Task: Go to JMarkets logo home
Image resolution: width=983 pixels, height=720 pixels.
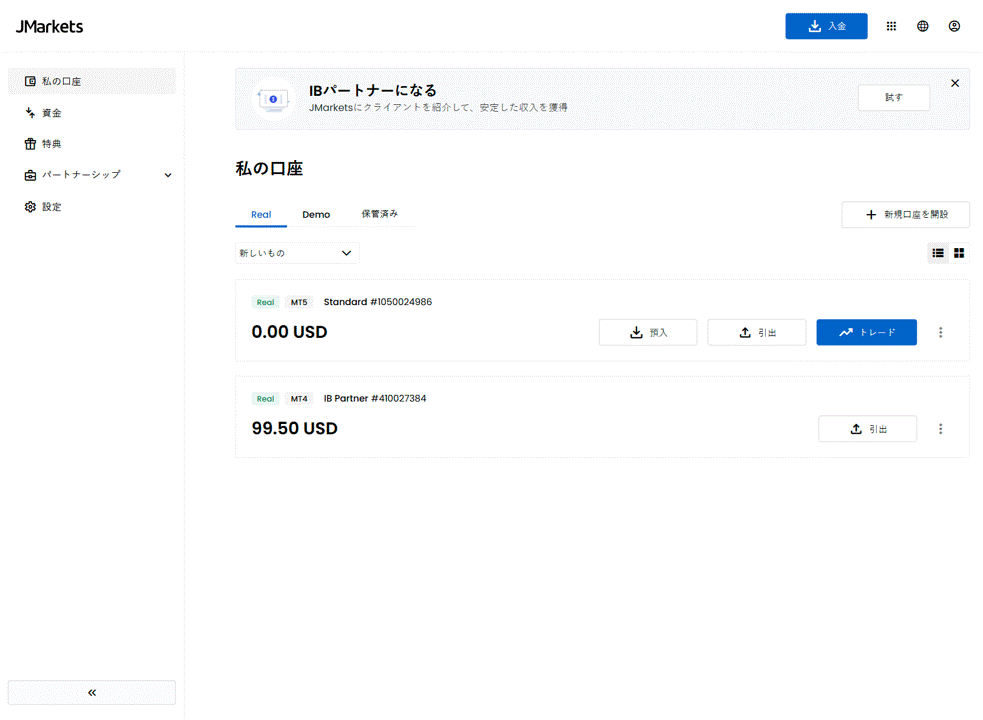Action: click(50, 26)
